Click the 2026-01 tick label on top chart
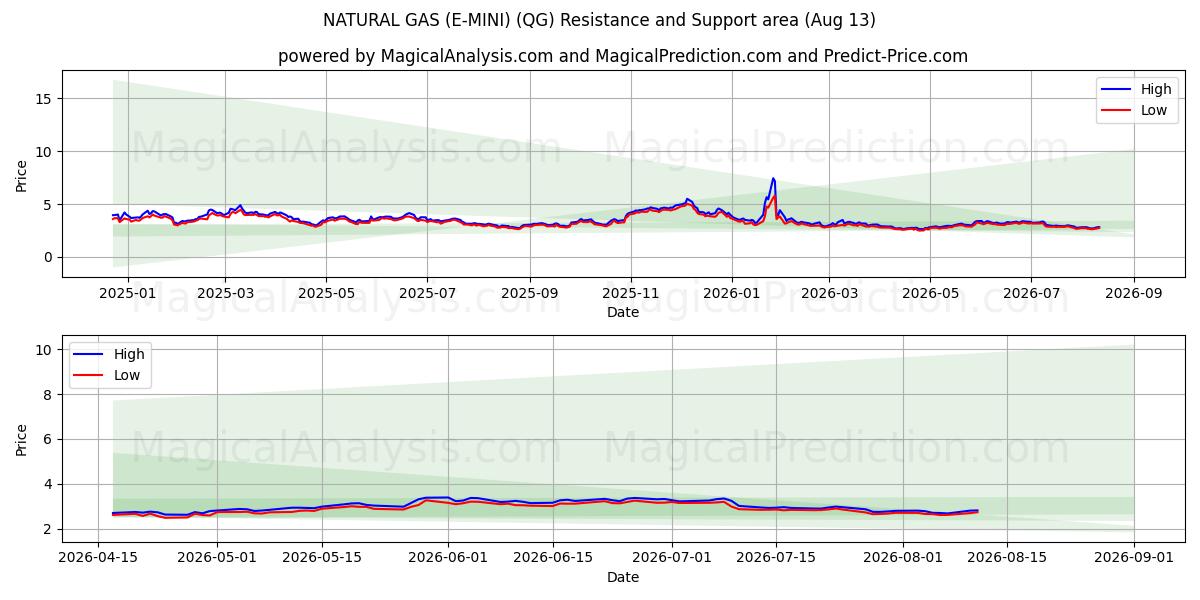 click(732, 293)
